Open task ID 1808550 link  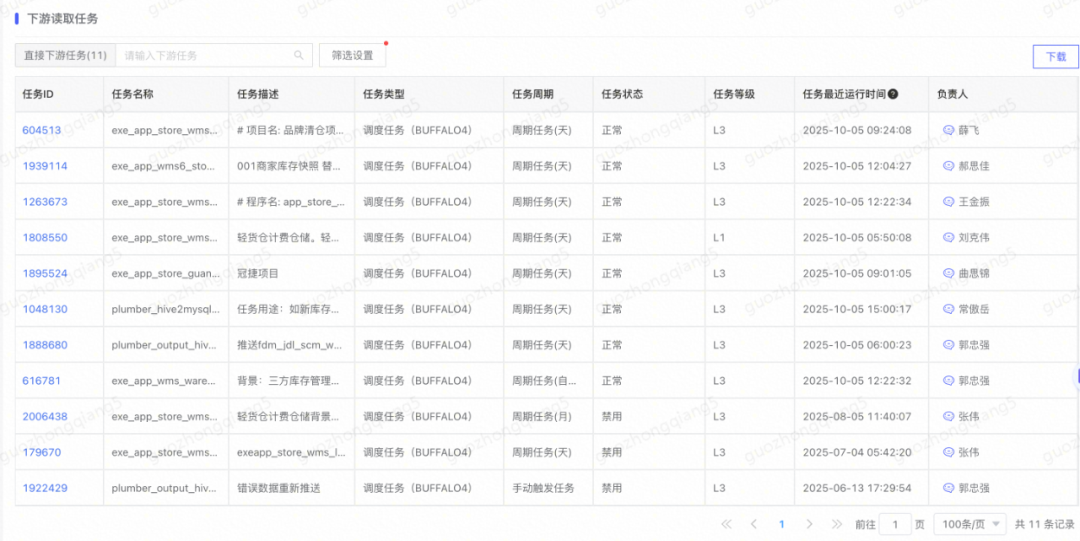coord(45,238)
